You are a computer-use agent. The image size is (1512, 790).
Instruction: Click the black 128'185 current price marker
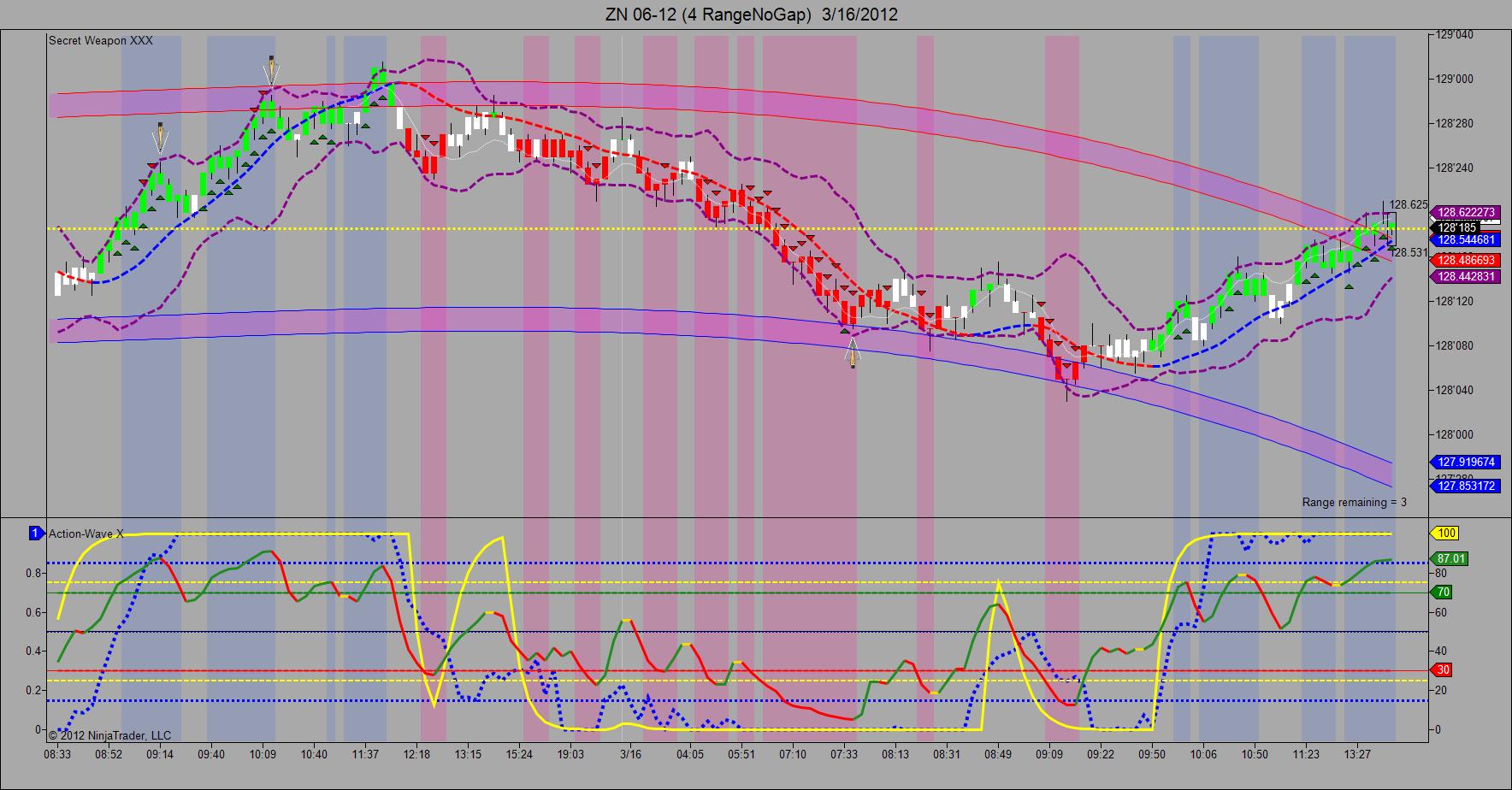point(1457,227)
